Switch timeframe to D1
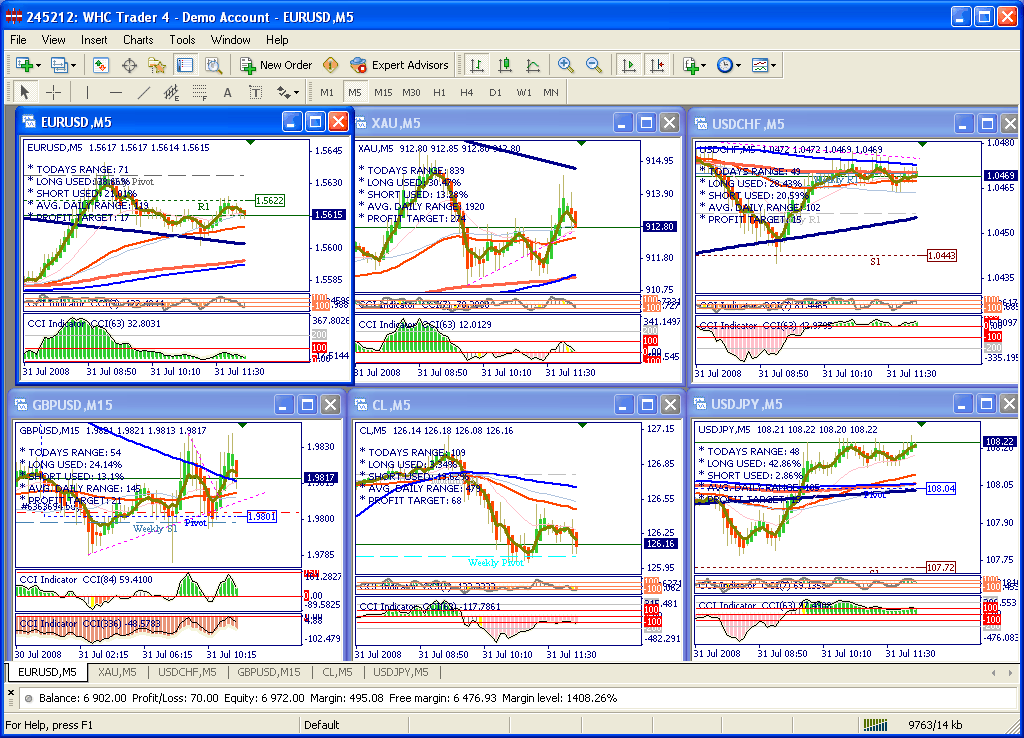The image size is (1024, 738). pos(496,92)
